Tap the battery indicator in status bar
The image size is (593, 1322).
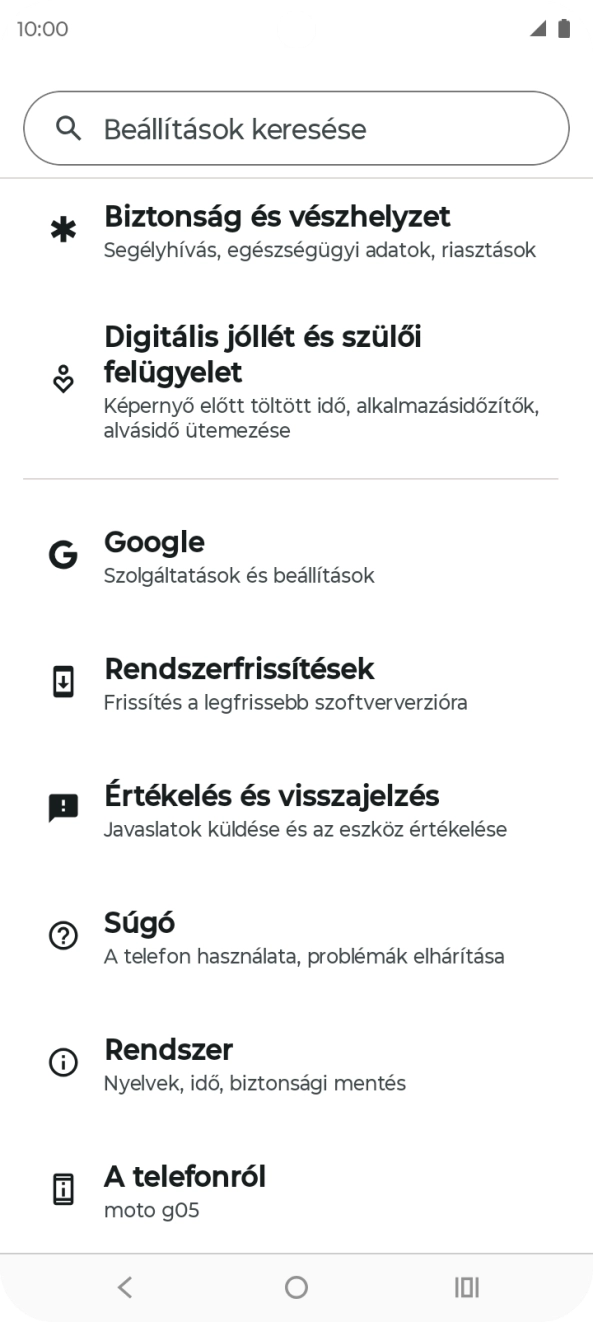[564, 28]
